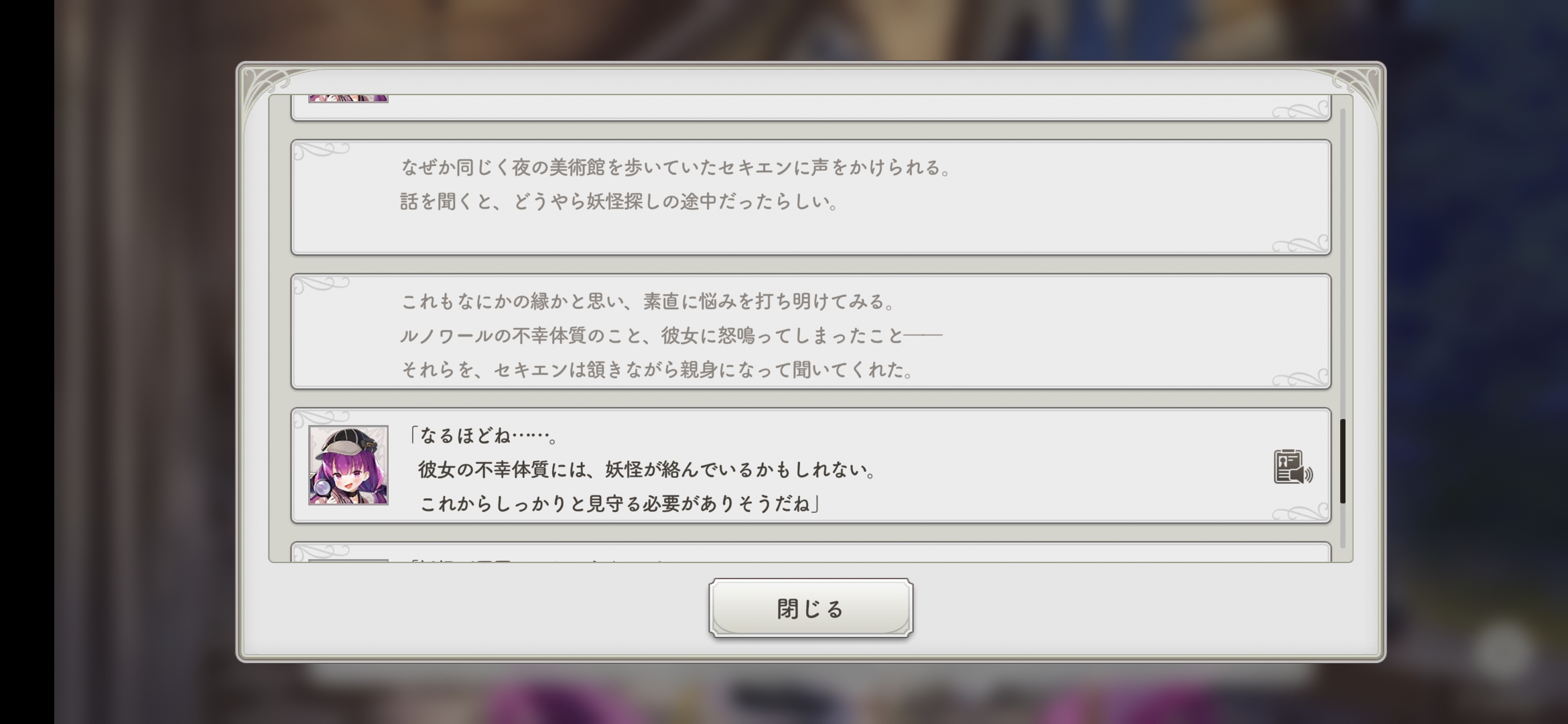Click the scrollbar track above the dark thumb
The width and height of the screenshot is (1568, 724).
1343,263
